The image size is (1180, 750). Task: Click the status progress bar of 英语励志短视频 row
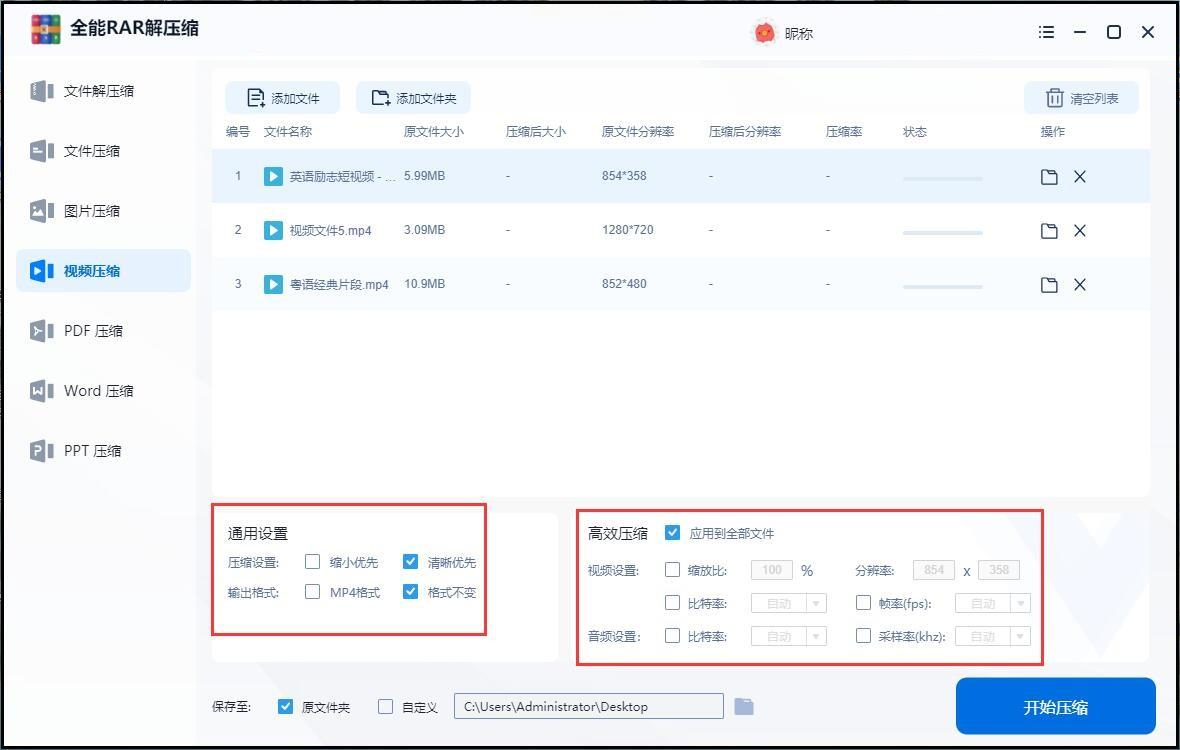[942, 179]
